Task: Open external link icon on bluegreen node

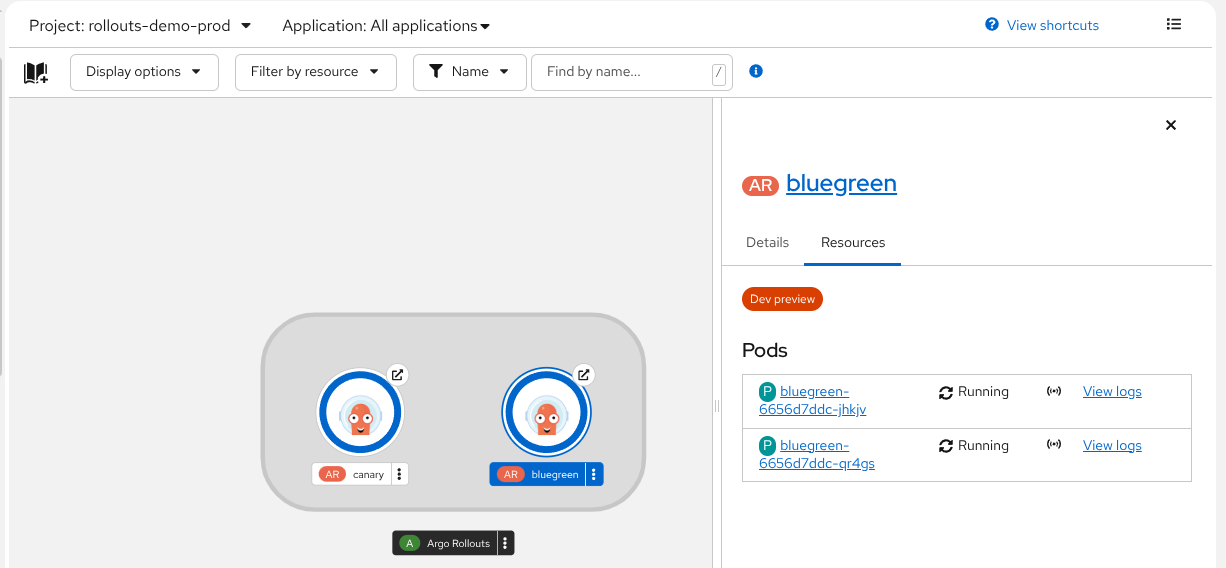Action: [x=584, y=375]
